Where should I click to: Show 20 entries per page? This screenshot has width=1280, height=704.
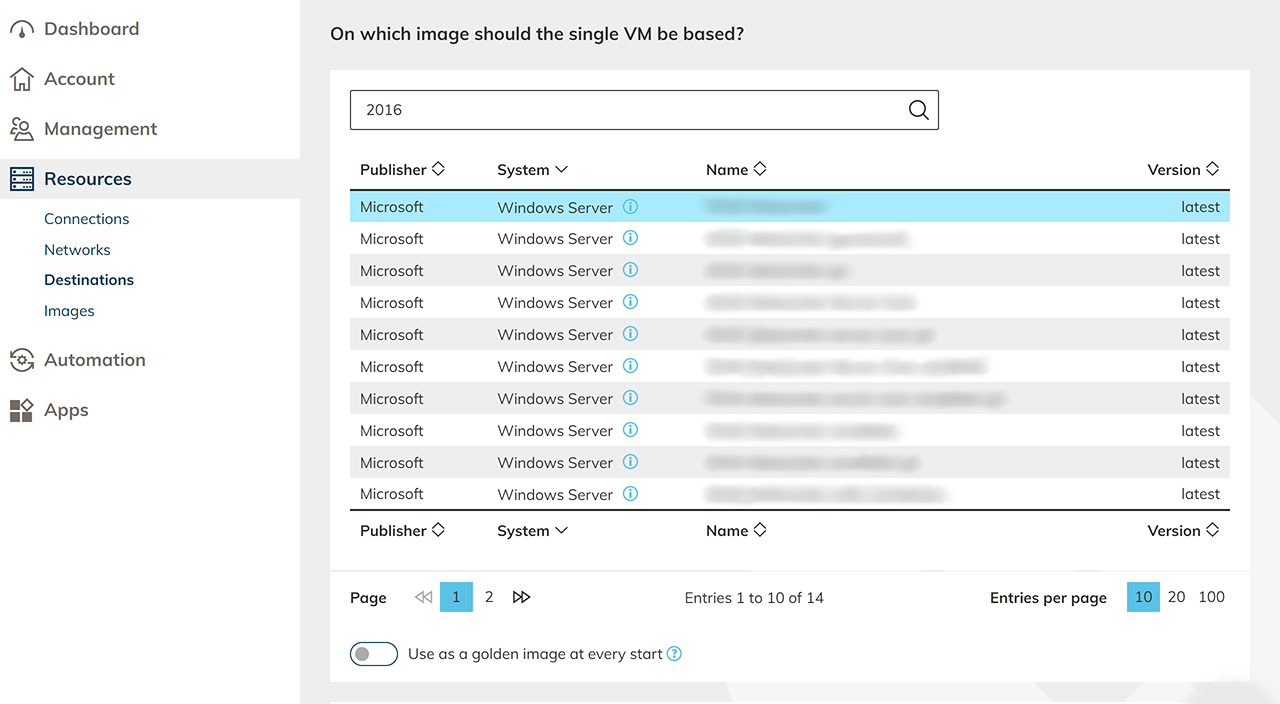tap(1176, 597)
